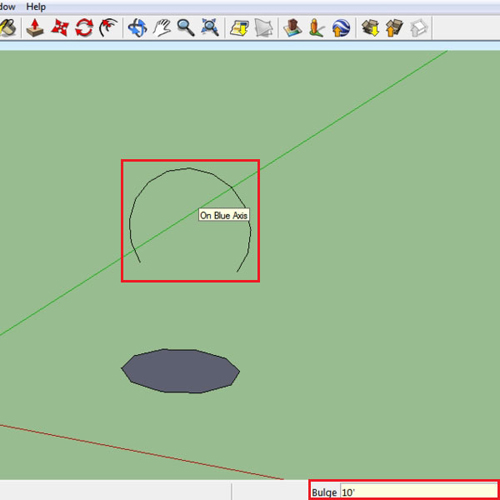Select the Zoom magnifier tool

[x=186, y=27]
